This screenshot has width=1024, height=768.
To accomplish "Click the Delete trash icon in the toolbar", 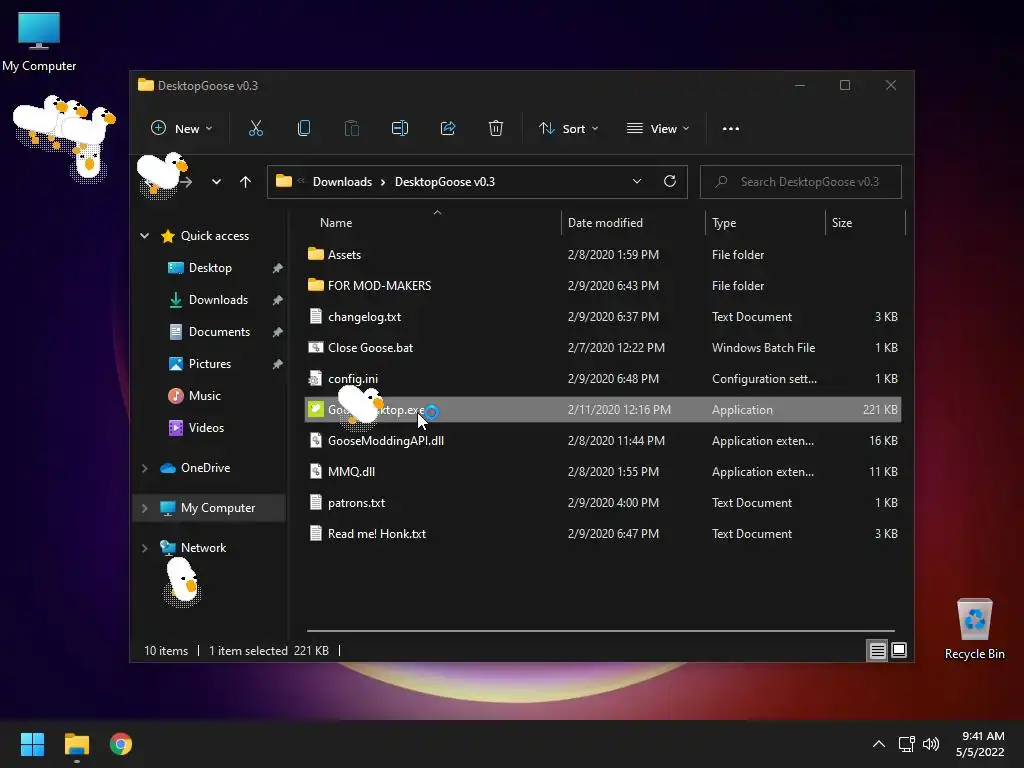I will coord(496,129).
